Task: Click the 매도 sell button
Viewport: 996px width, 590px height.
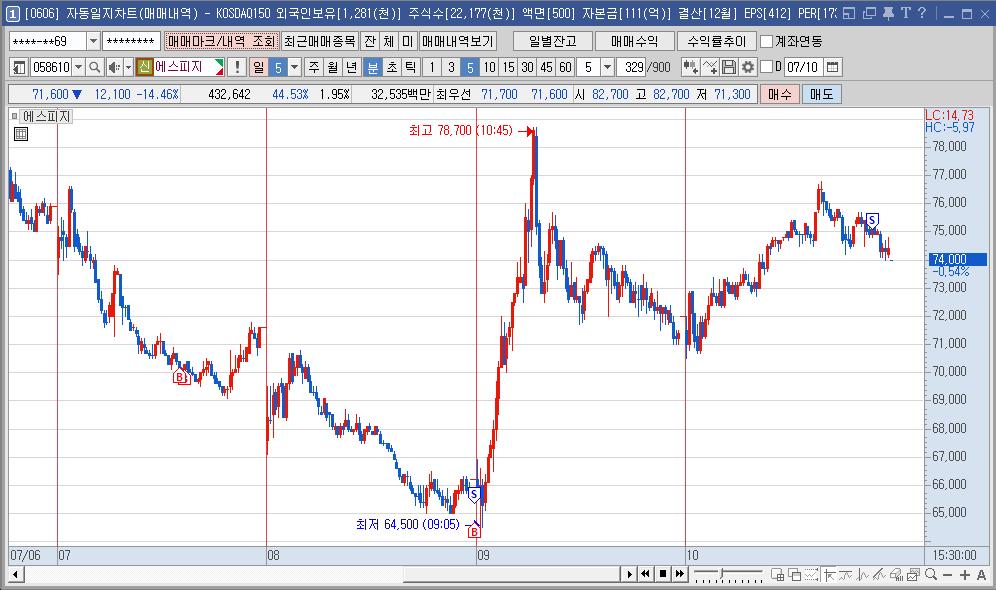Action: point(821,95)
